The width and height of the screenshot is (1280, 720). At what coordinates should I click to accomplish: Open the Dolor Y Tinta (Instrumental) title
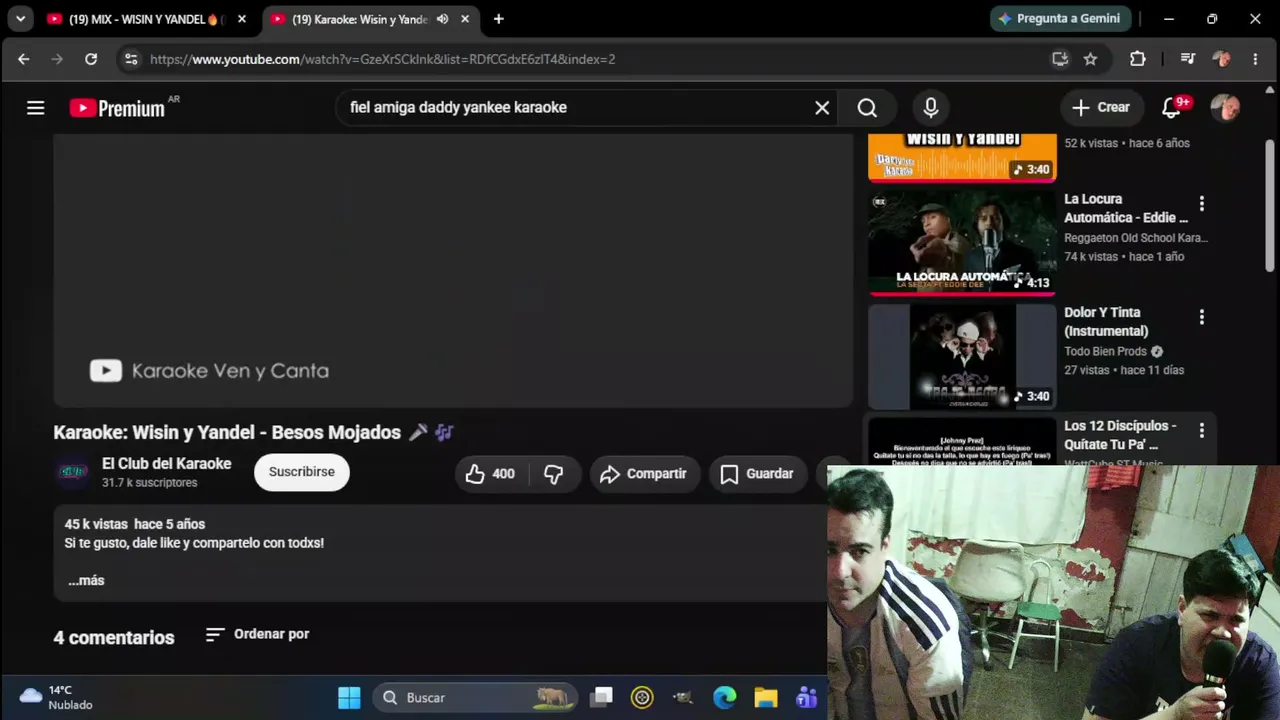[1106, 321]
